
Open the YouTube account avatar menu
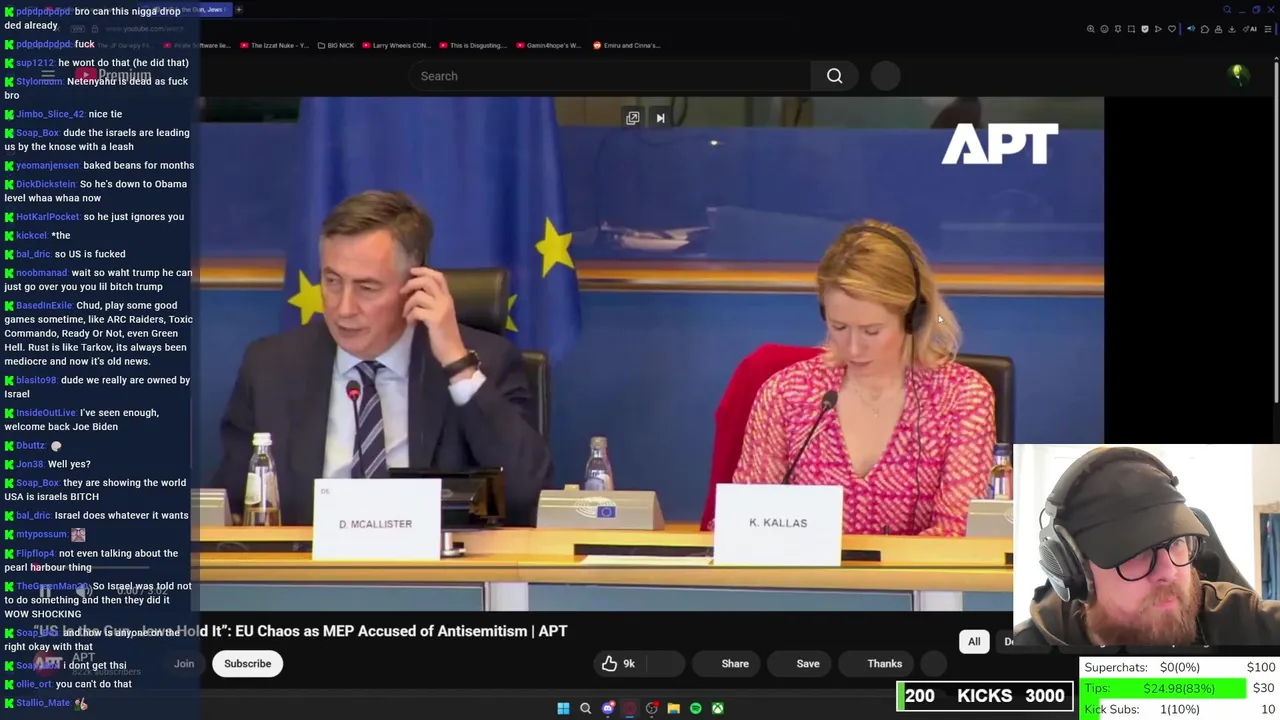pyautogui.click(x=1237, y=74)
